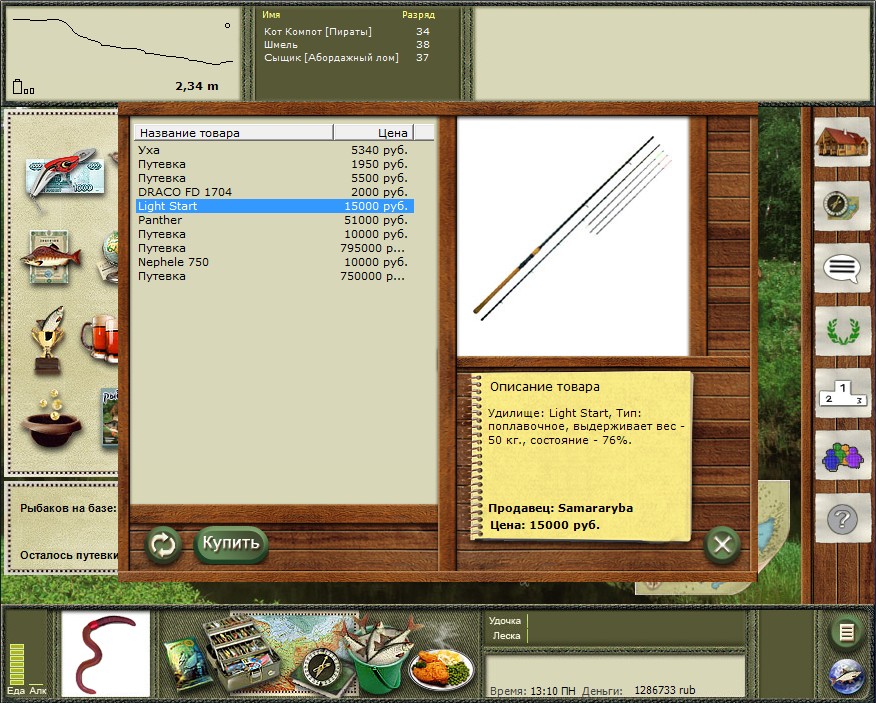Click the green laurel wreath icon
The image size is (876, 703).
point(840,329)
